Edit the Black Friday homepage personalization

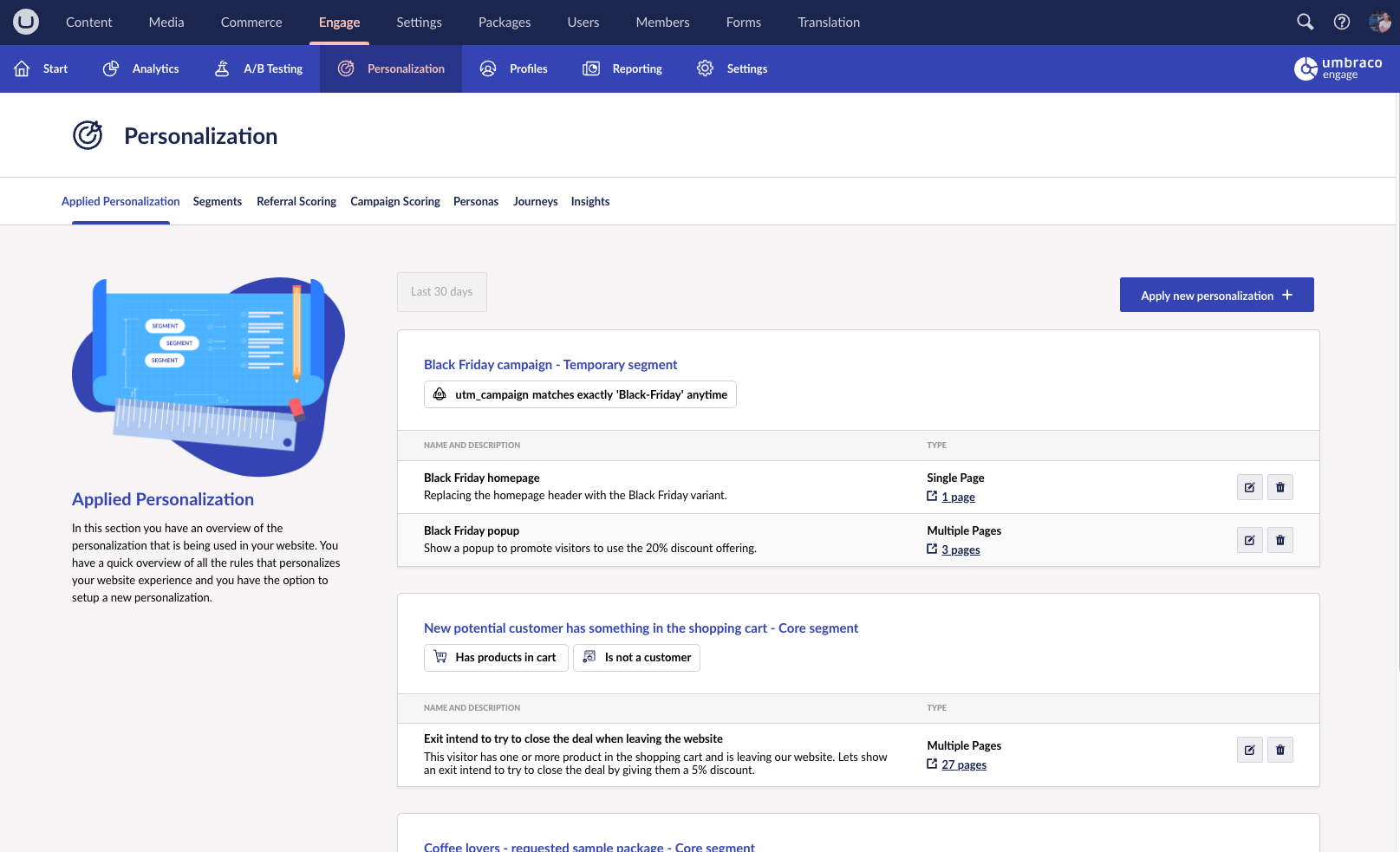1249,487
